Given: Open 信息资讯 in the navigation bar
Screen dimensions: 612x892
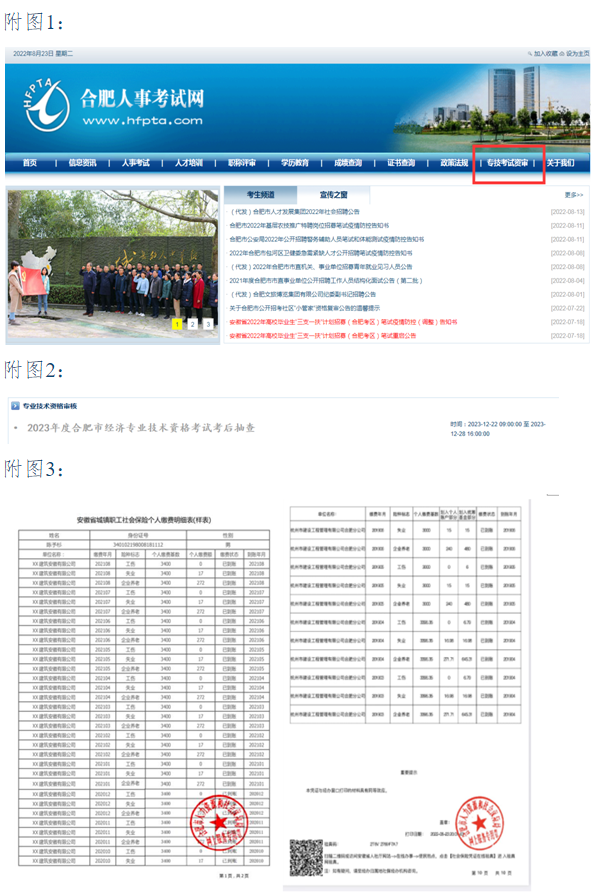Looking at the screenshot, I should pos(82,163).
